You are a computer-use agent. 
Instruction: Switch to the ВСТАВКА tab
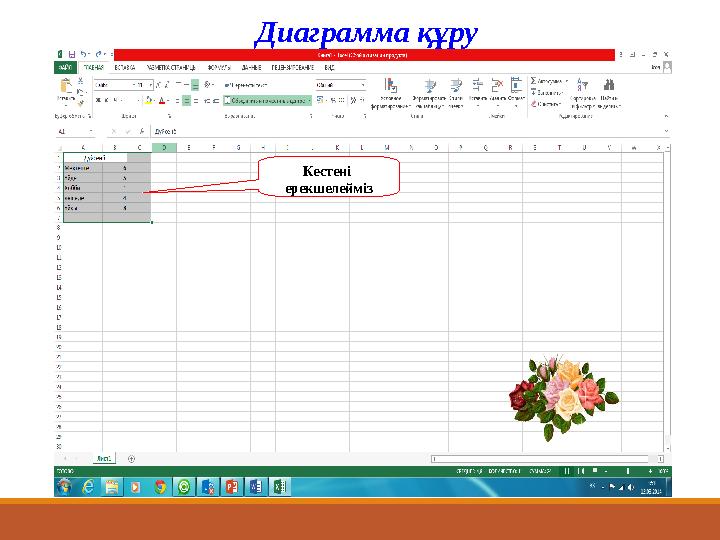pyautogui.click(x=124, y=68)
